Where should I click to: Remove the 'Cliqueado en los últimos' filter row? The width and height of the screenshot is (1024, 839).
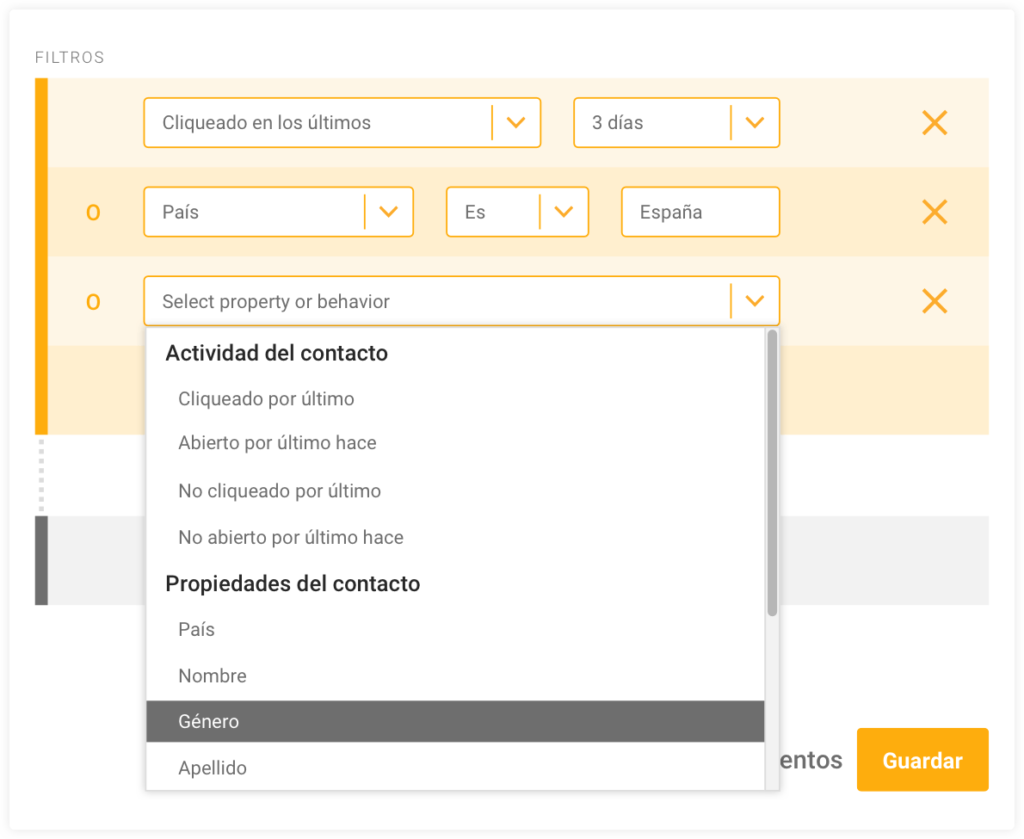(934, 123)
